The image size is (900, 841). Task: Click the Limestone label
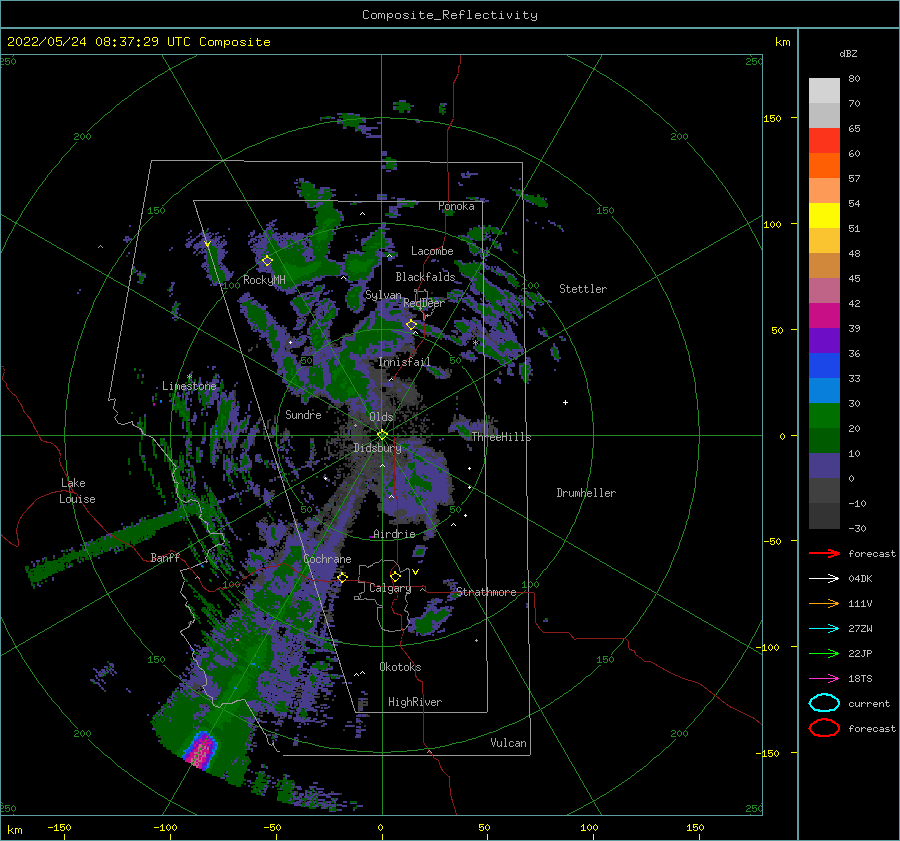(x=189, y=386)
